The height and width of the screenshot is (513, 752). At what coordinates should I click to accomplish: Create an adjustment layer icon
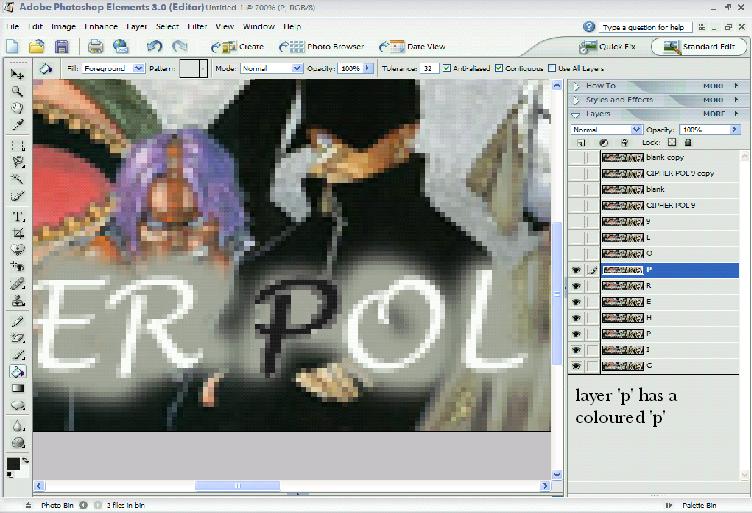coord(604,143)
